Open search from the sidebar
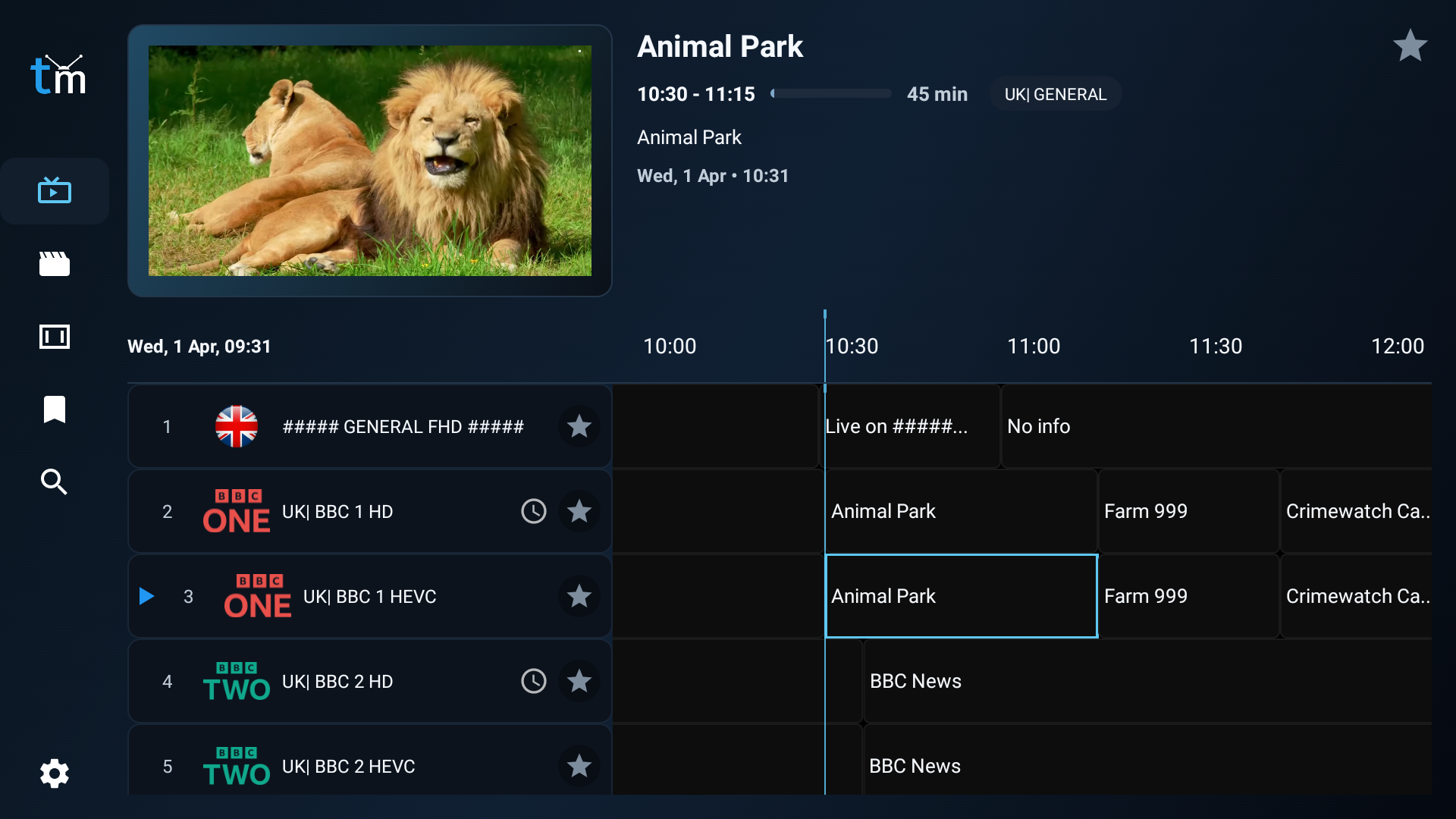 [55, 482]
